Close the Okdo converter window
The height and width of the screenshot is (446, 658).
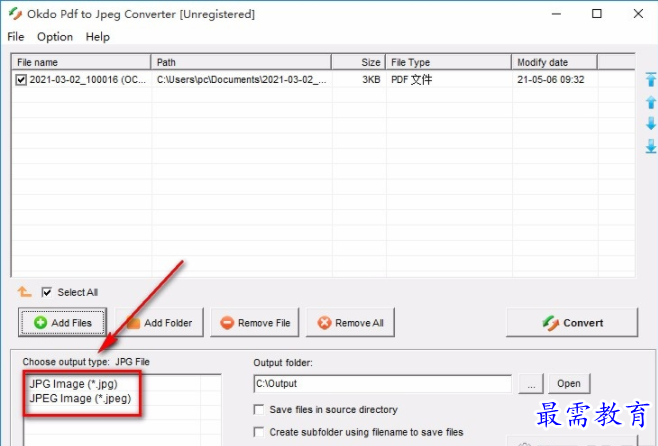638,14
